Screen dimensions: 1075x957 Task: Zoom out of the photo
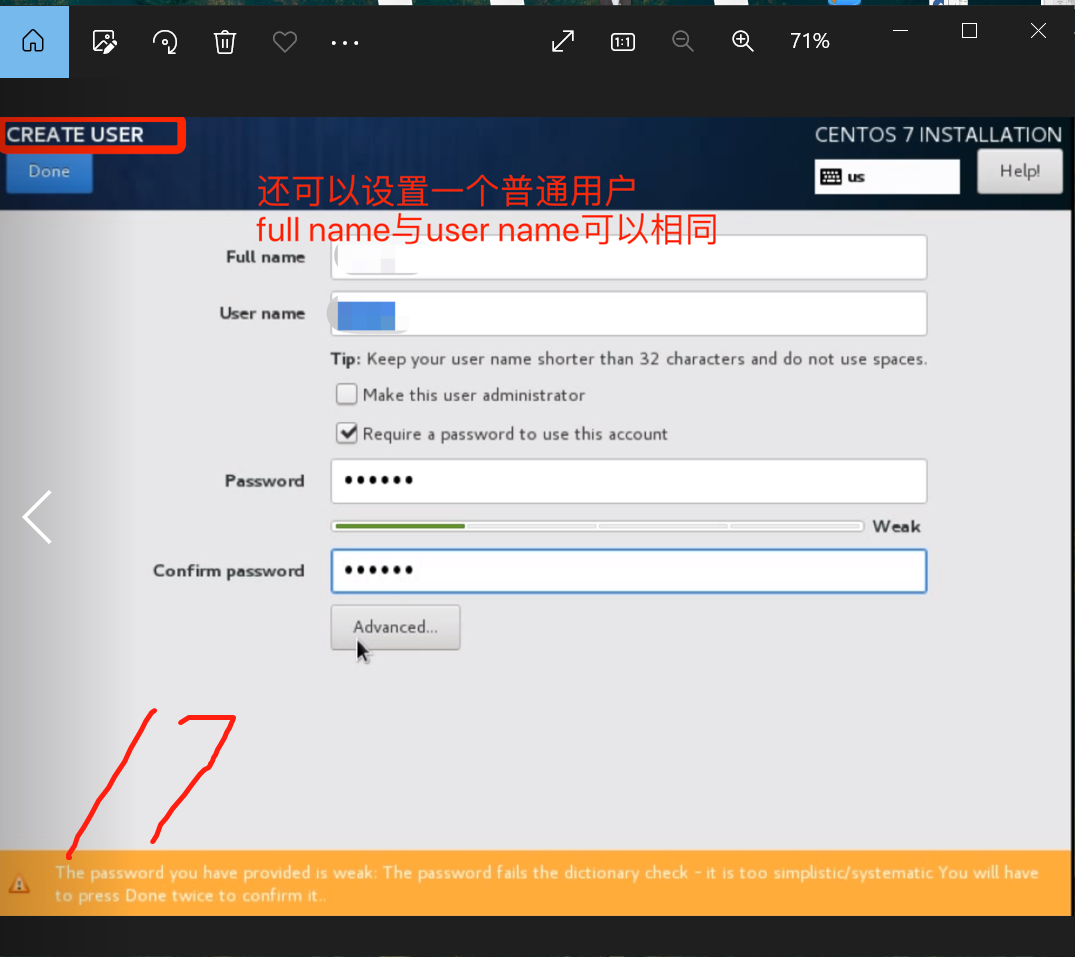[682, 41]
